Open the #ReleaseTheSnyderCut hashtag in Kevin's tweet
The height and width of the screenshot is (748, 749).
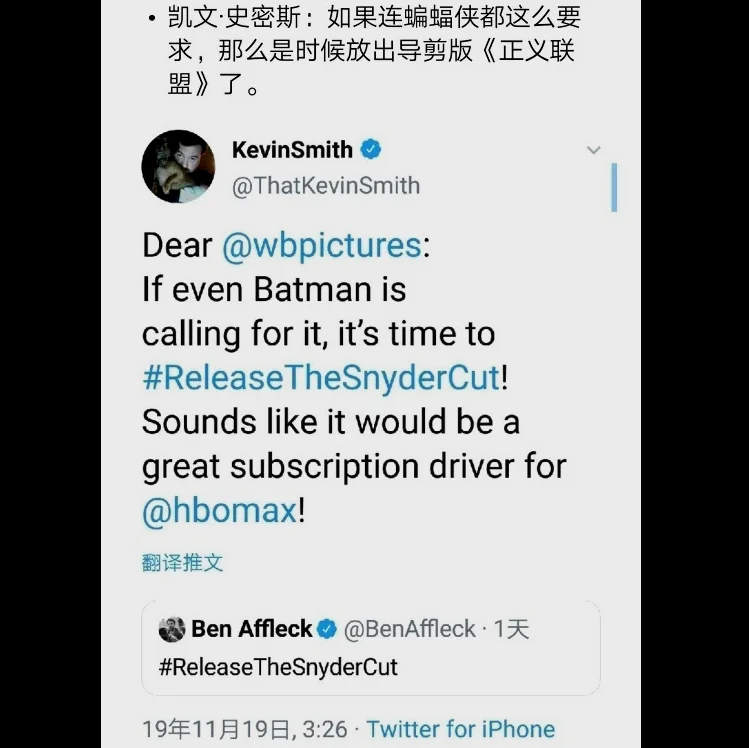pos(321,377)
